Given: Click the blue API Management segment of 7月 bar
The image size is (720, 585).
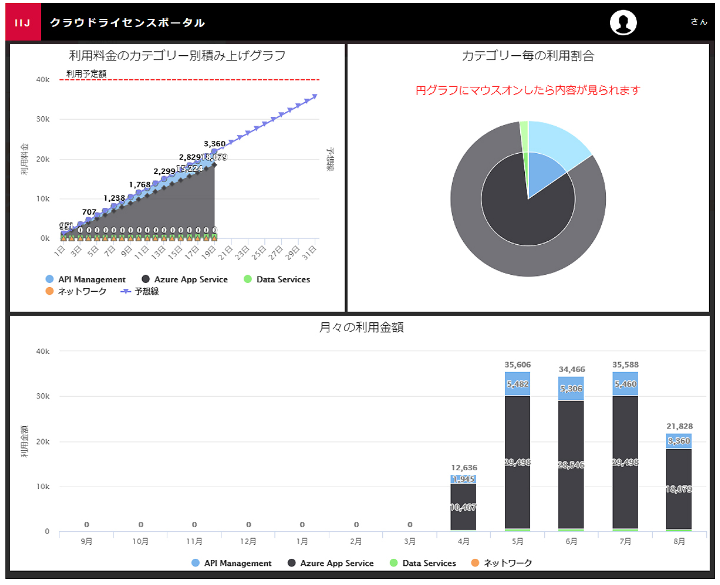Looking at the screenshot, I should [625, 383].
